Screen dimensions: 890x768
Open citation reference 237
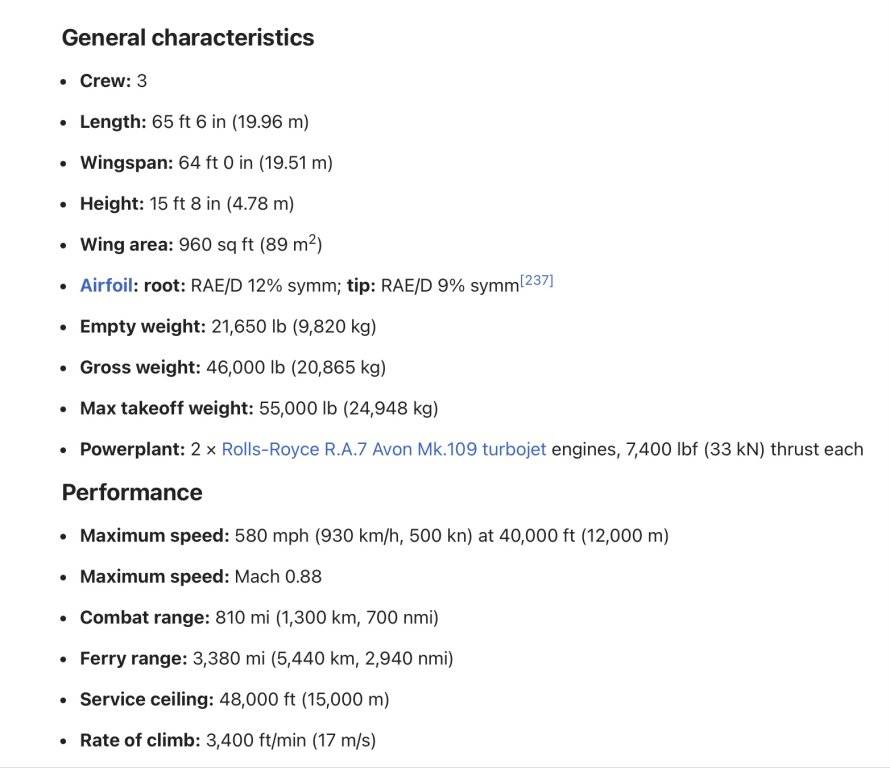(536, 281)
